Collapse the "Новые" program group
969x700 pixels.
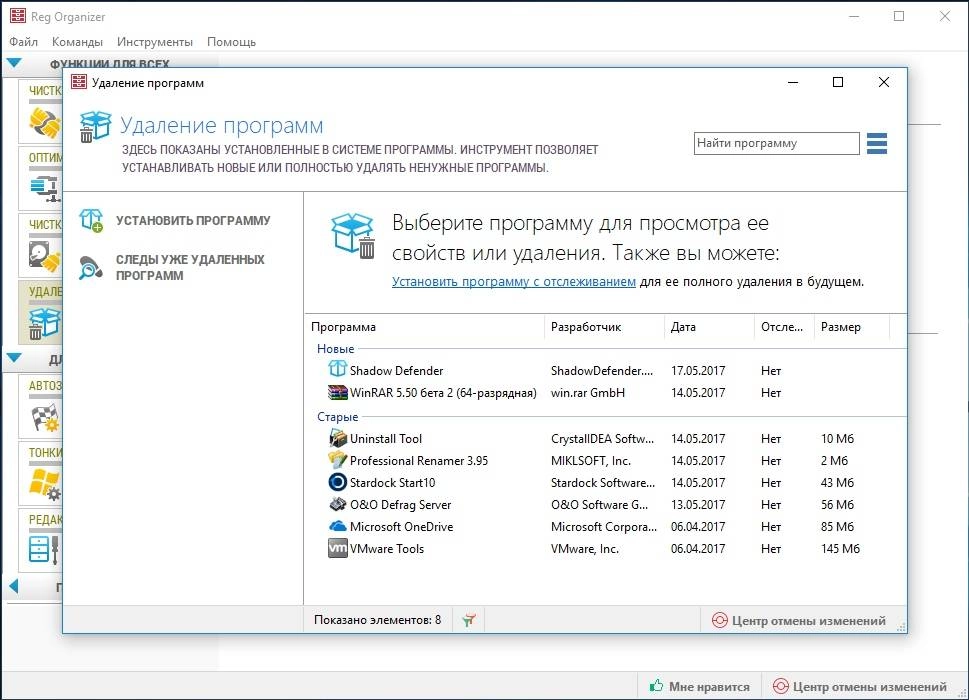point(336,348)
